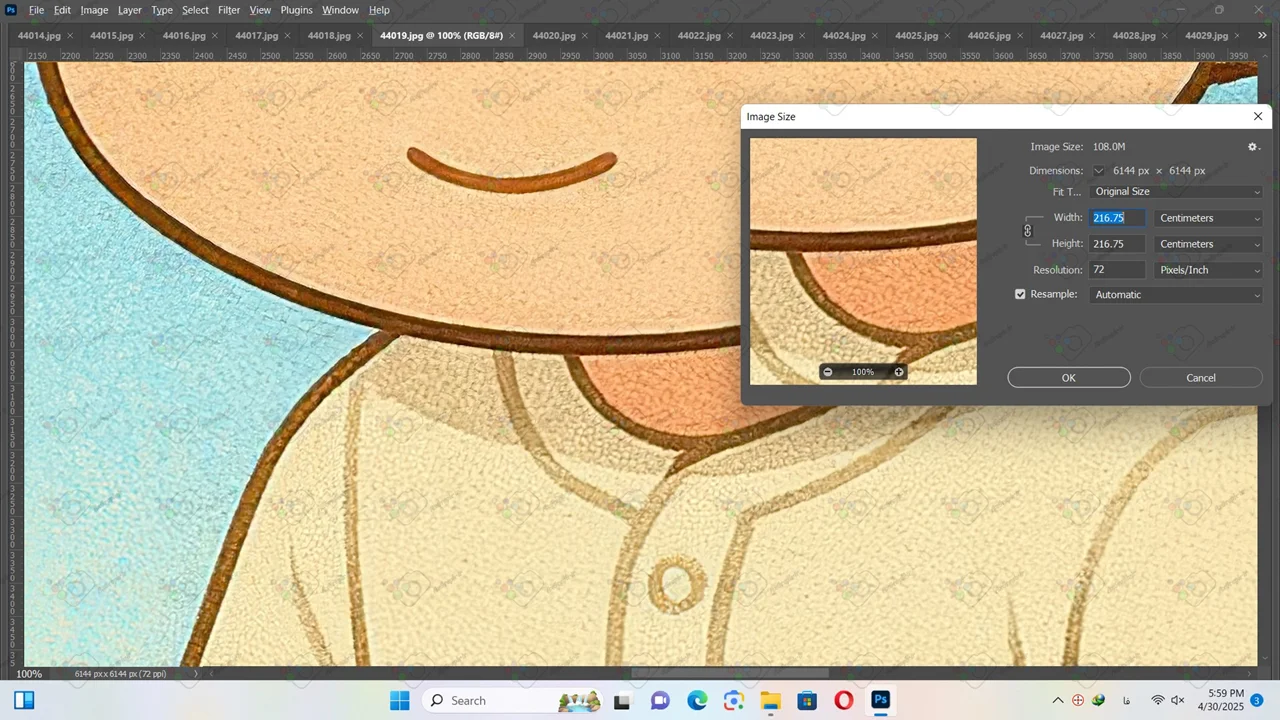Uncheck the Resample checkbox
Screen dimensions: 1280x720
1020,295
